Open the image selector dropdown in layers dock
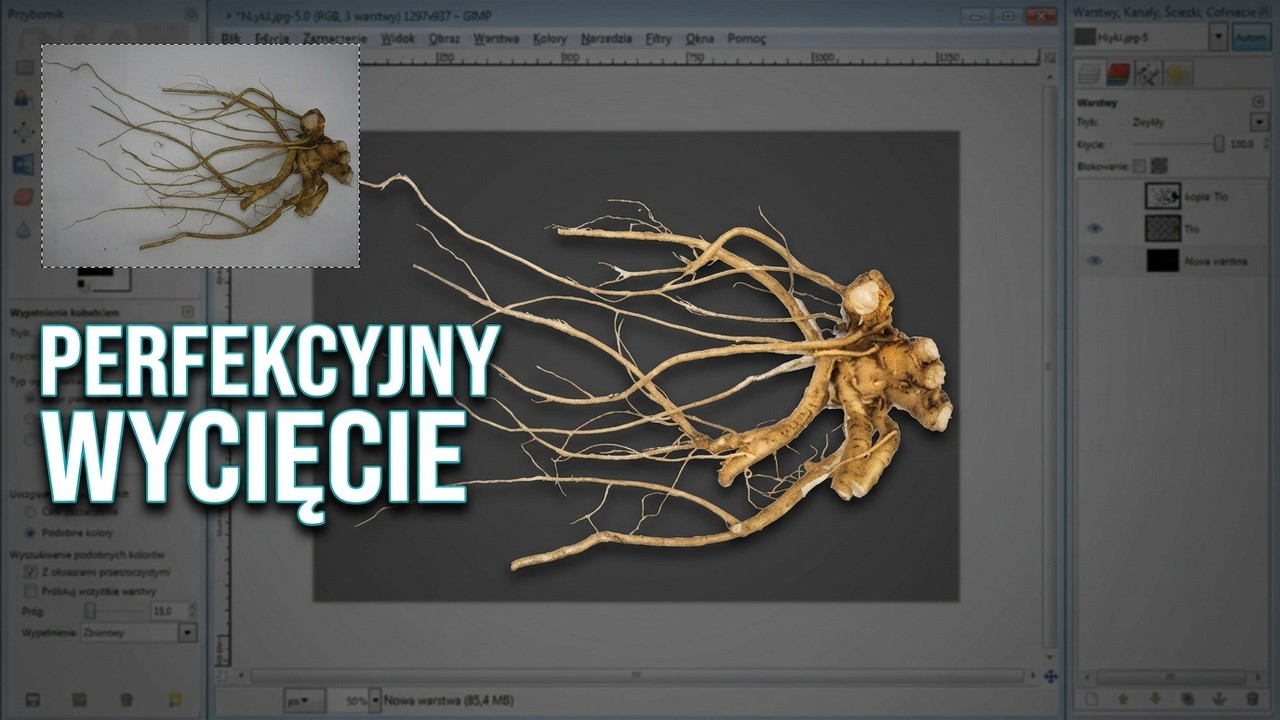The width and height of the screenshot is (1280, 720). tap(1218, 37)
